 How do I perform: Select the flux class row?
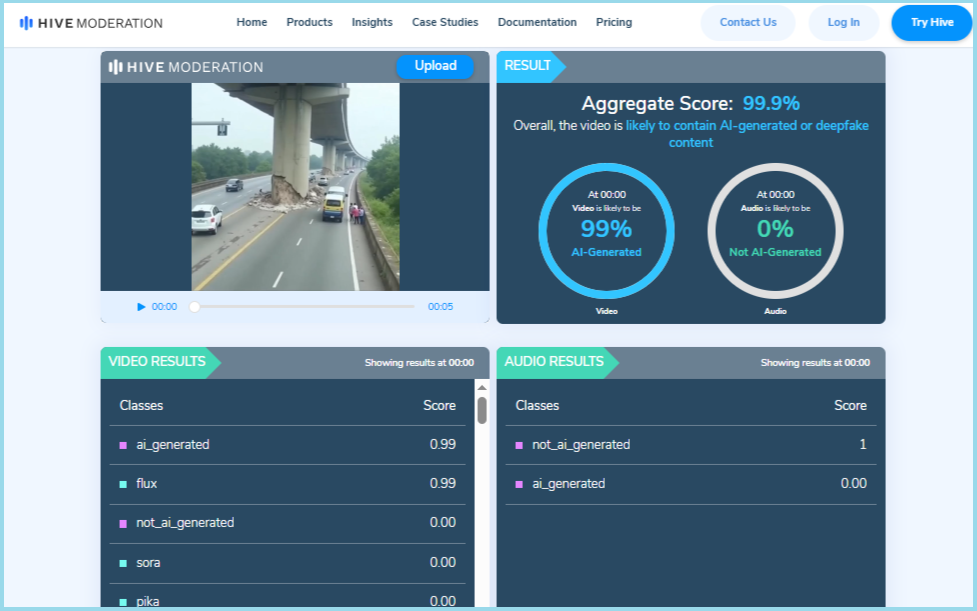pos(287,484)
